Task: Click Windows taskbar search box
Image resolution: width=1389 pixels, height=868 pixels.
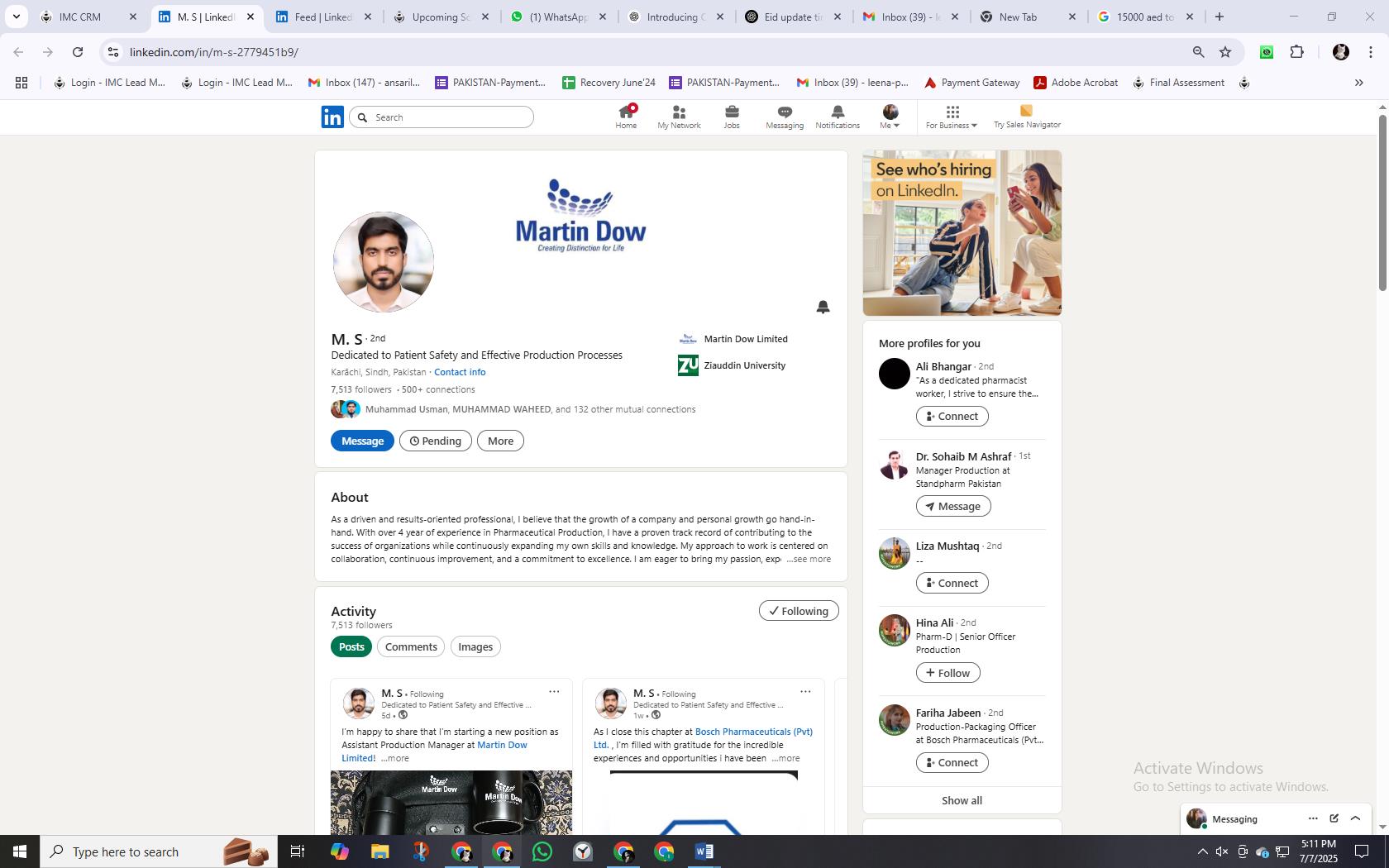Action: pyautogui.click(x=159, y=851)
